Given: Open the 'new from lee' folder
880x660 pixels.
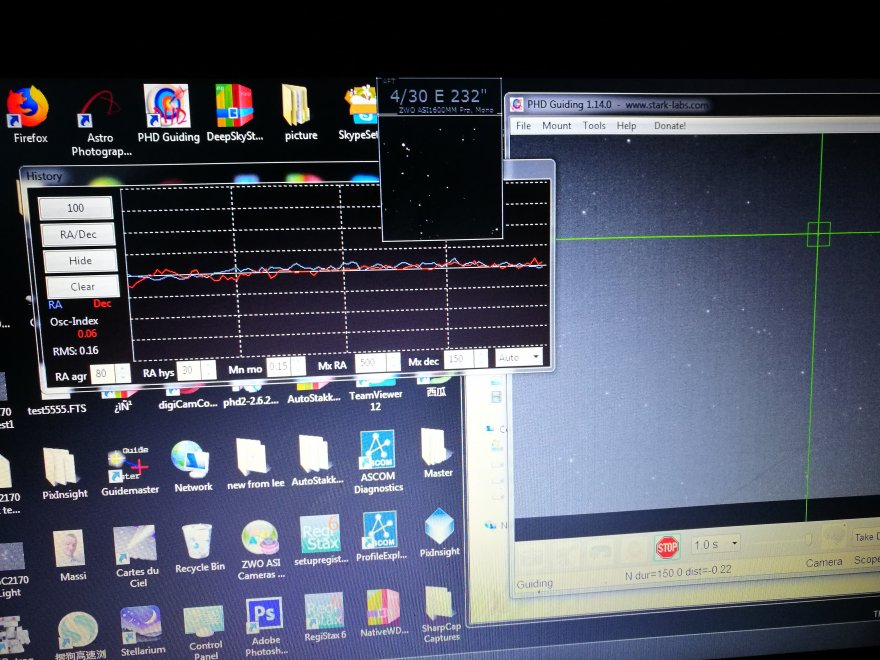Looking at the screenshot, I should point(255,464).
